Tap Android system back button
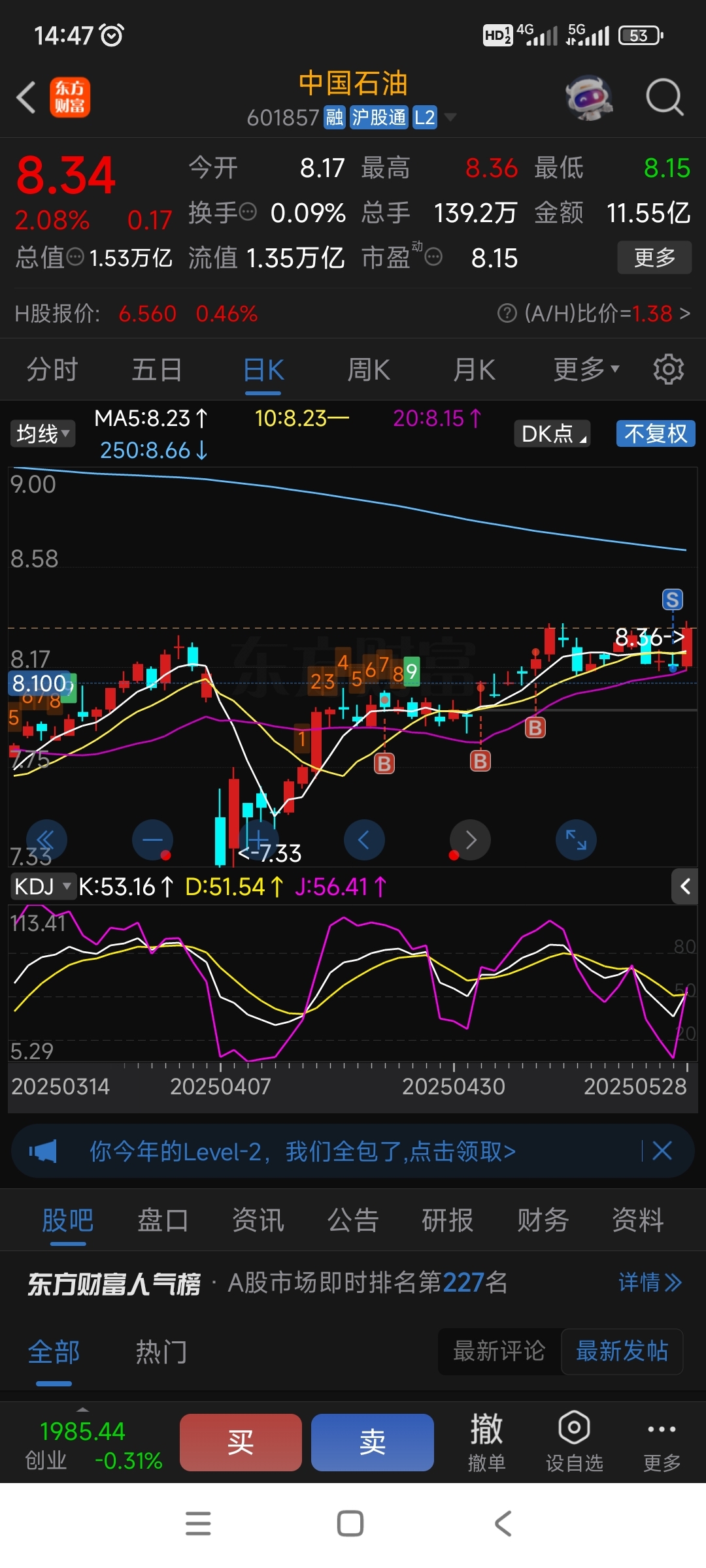Screen dimensions: 706x1568 click(503, 1523)
